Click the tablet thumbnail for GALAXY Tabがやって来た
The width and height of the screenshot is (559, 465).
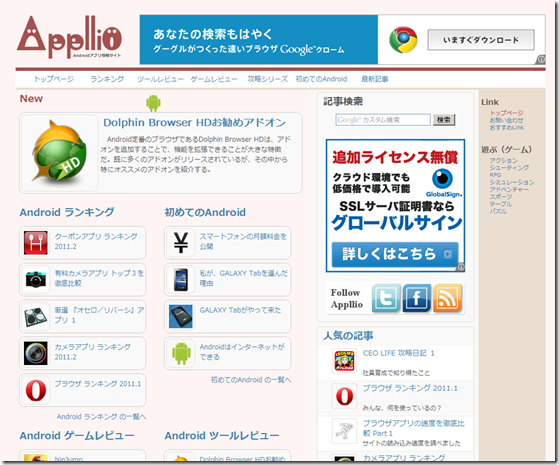click(181, 316)
